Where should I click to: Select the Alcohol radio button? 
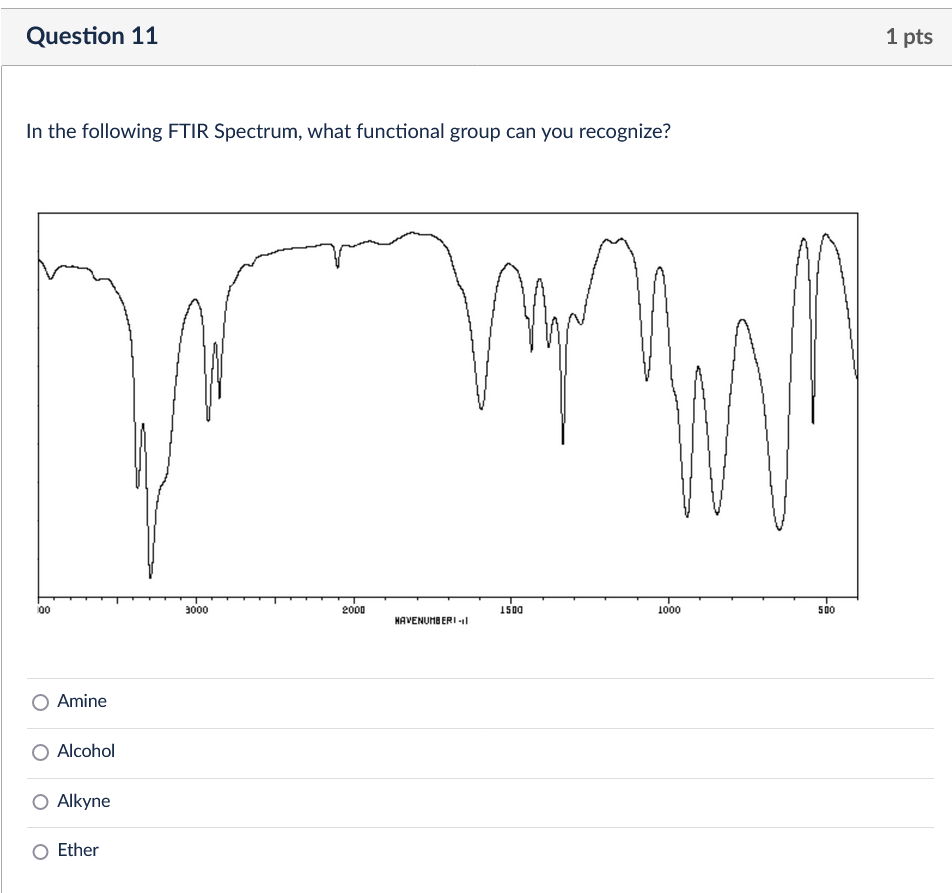click(41, 752)
